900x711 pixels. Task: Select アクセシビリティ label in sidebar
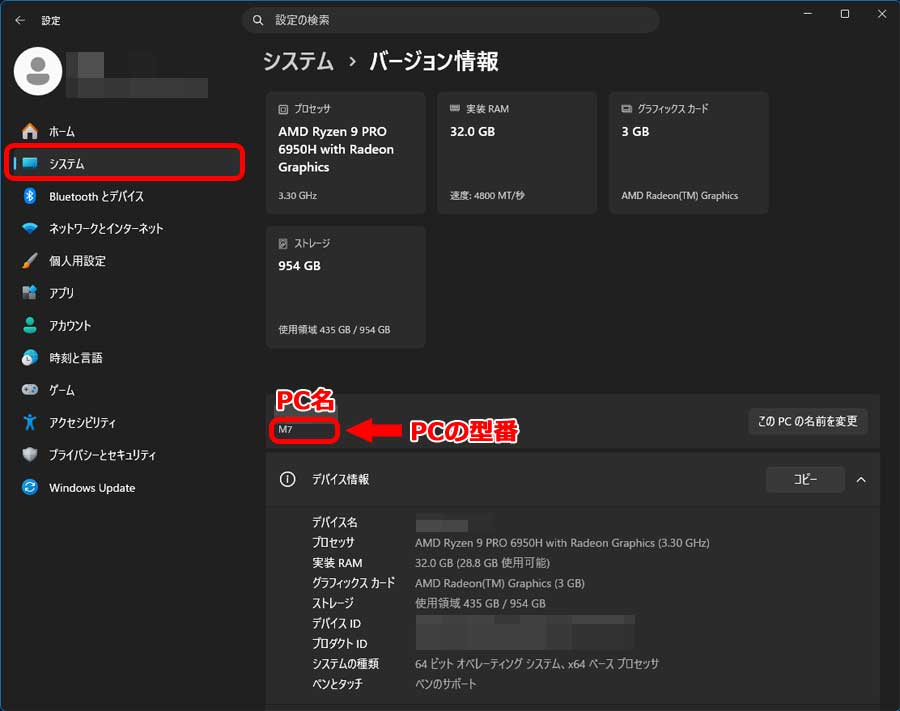click(x=83, y=423)
